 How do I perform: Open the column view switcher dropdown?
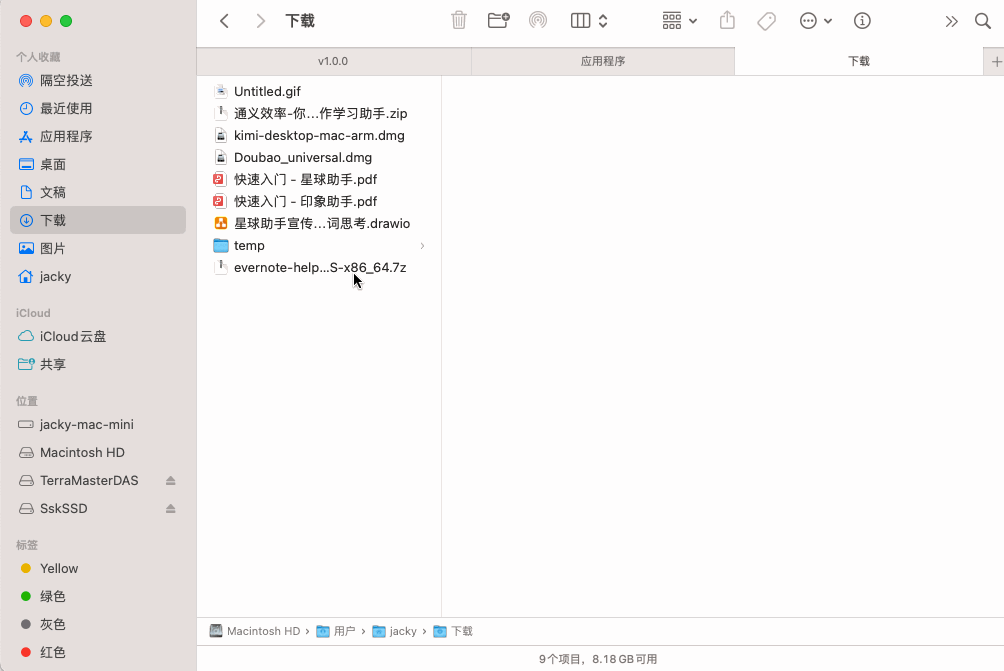pyautogui.click(x=589, y=20)
